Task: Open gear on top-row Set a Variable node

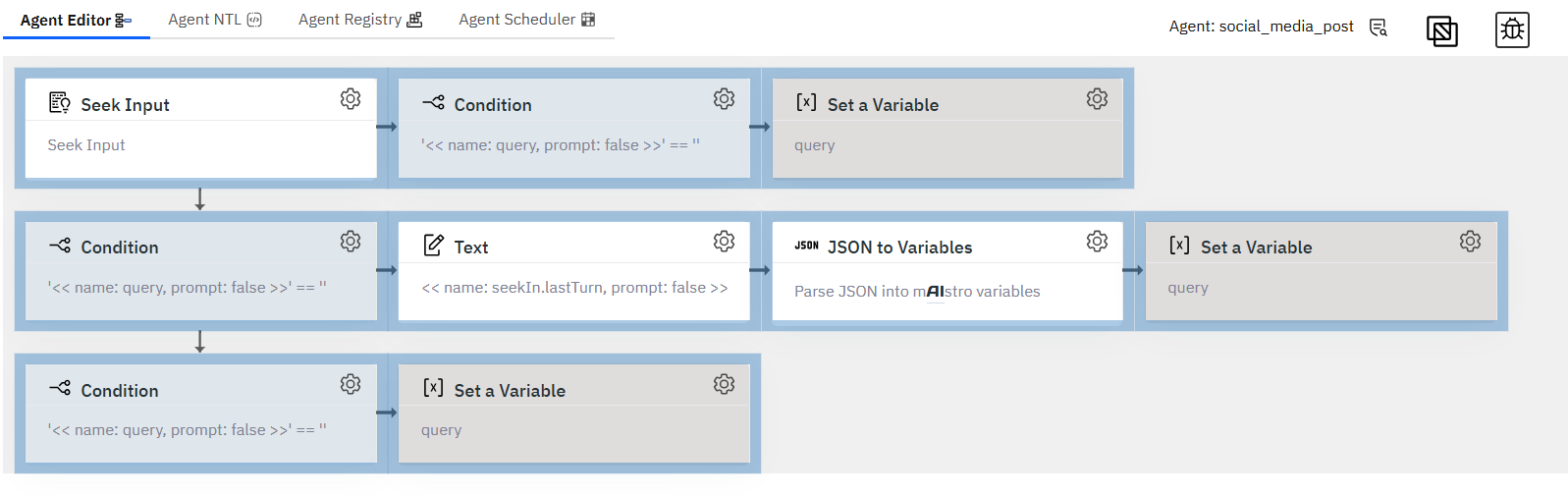Action: (1097, 99)
